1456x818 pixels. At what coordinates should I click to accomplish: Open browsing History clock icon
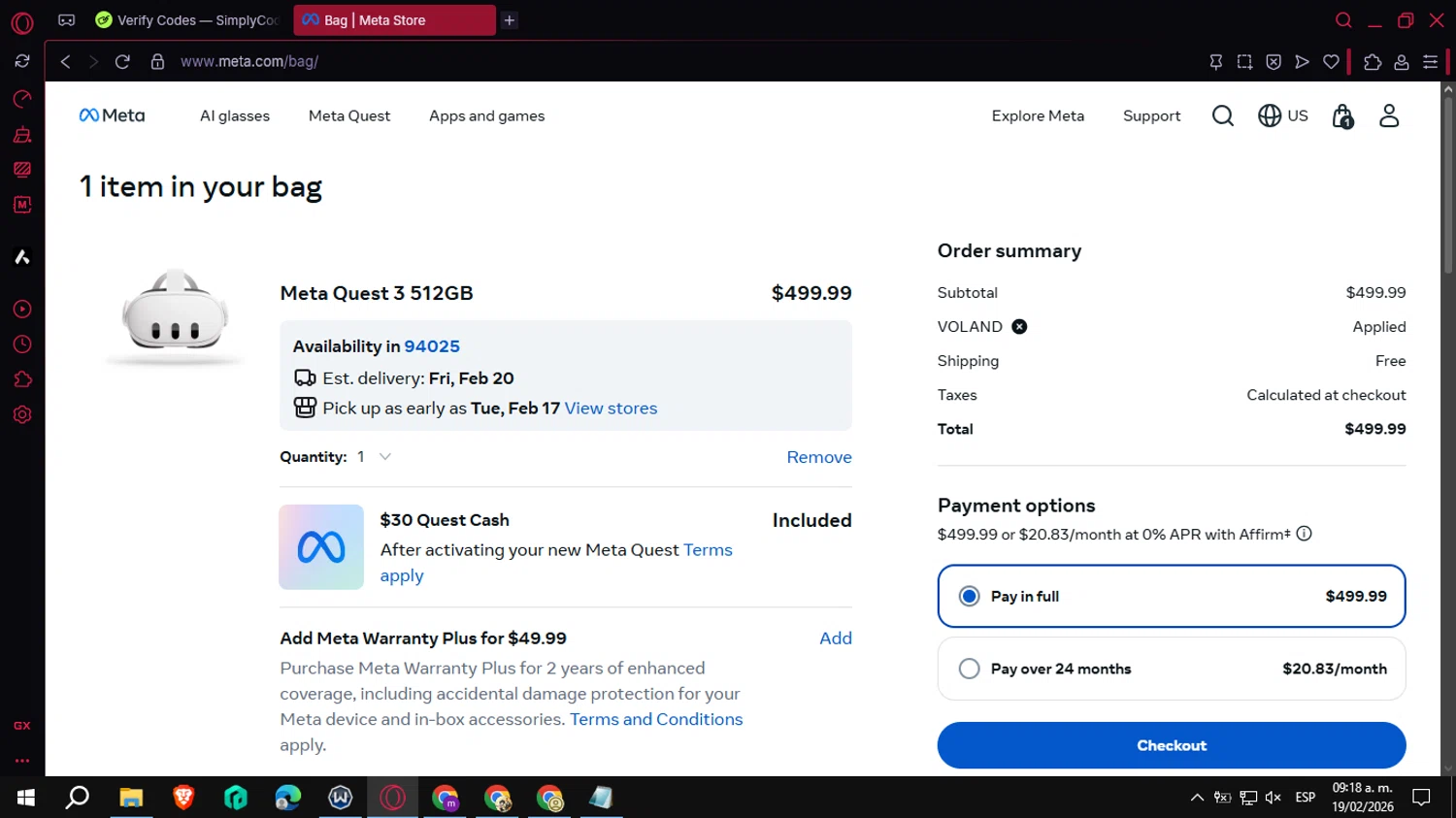click(x=22, y=344)
